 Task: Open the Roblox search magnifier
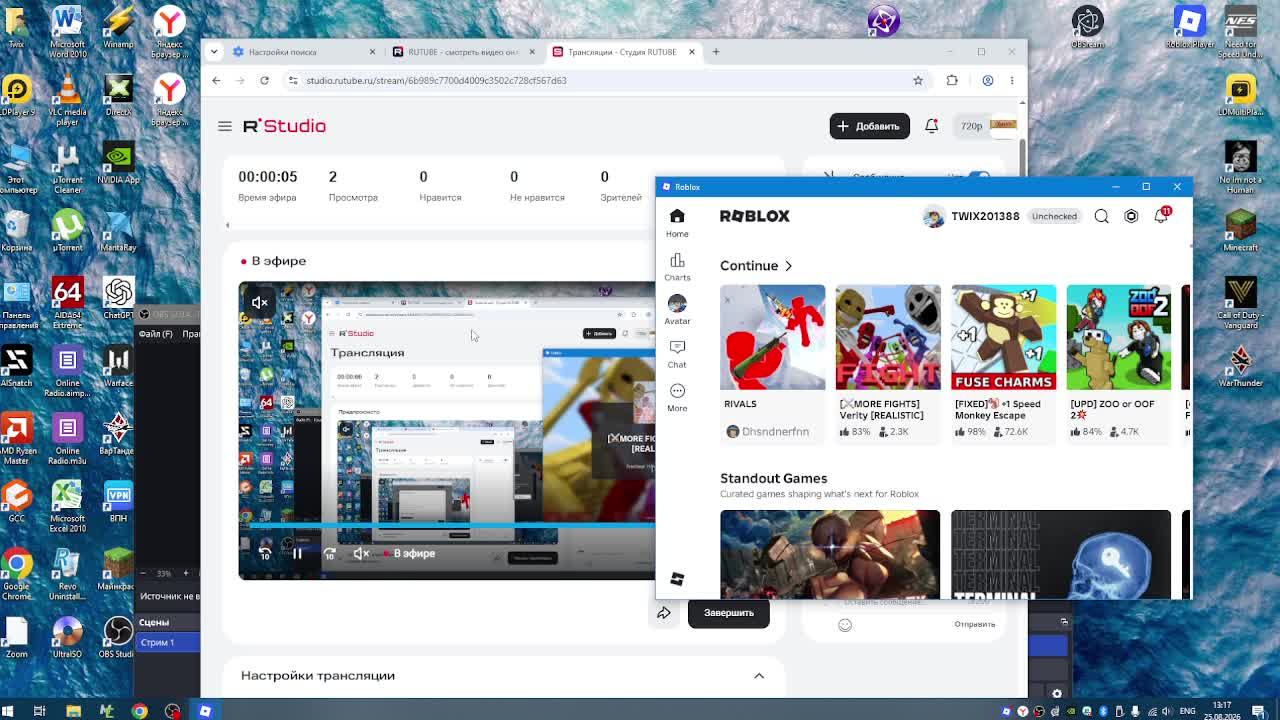pyautogui.click(x=1102, y=216)
